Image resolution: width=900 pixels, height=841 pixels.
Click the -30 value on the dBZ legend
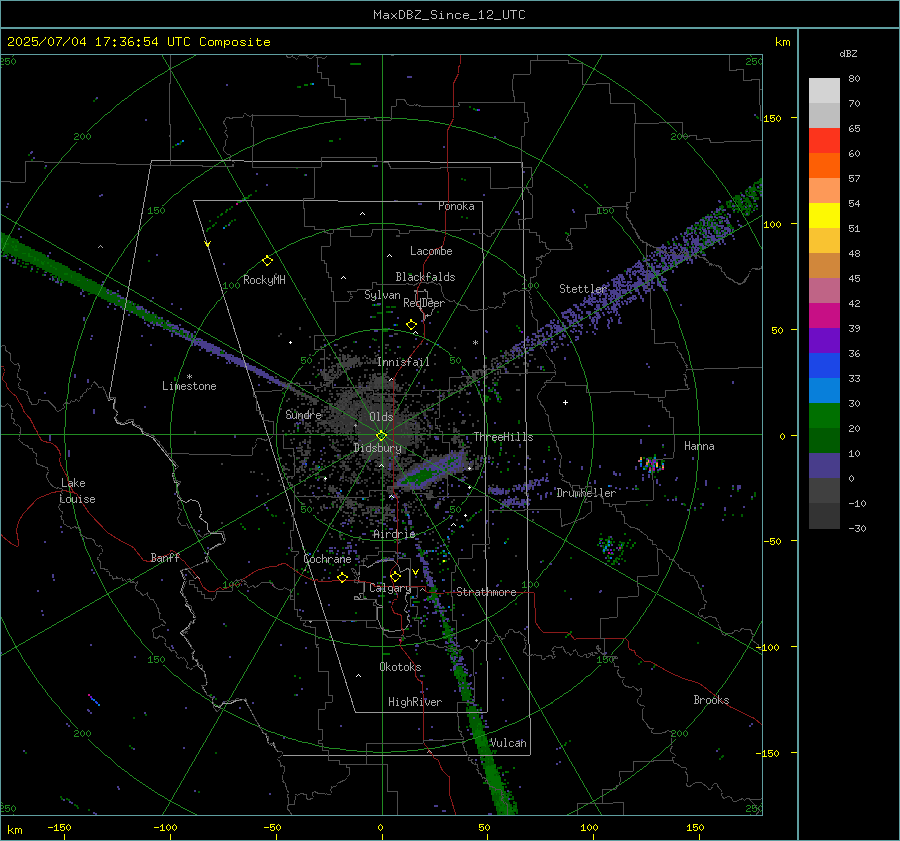click(857, 528)
